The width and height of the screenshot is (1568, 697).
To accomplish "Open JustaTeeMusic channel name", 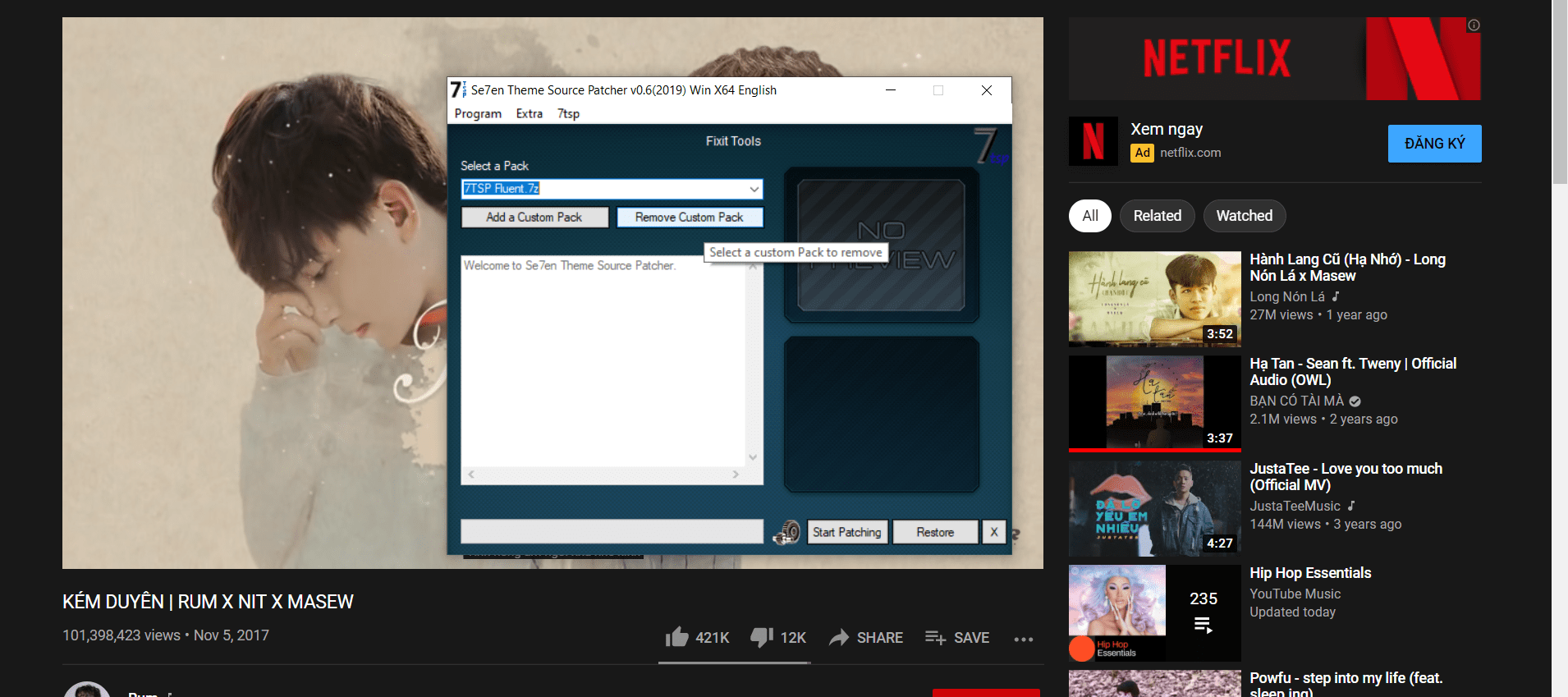I will pyautogui.click(x=1295, y=506).
